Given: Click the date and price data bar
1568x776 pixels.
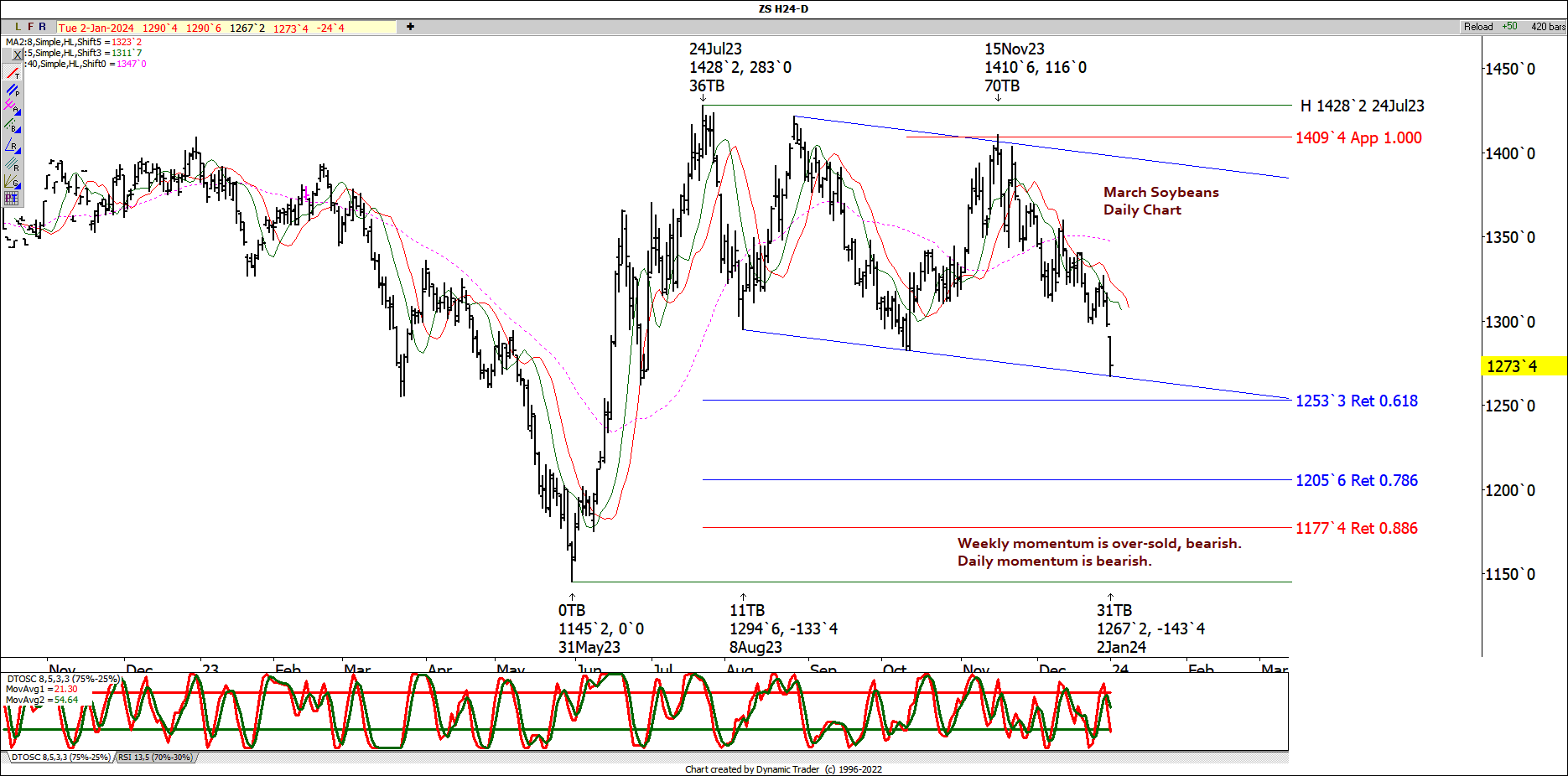Looking at the screenshot, I should pos(226,28).
